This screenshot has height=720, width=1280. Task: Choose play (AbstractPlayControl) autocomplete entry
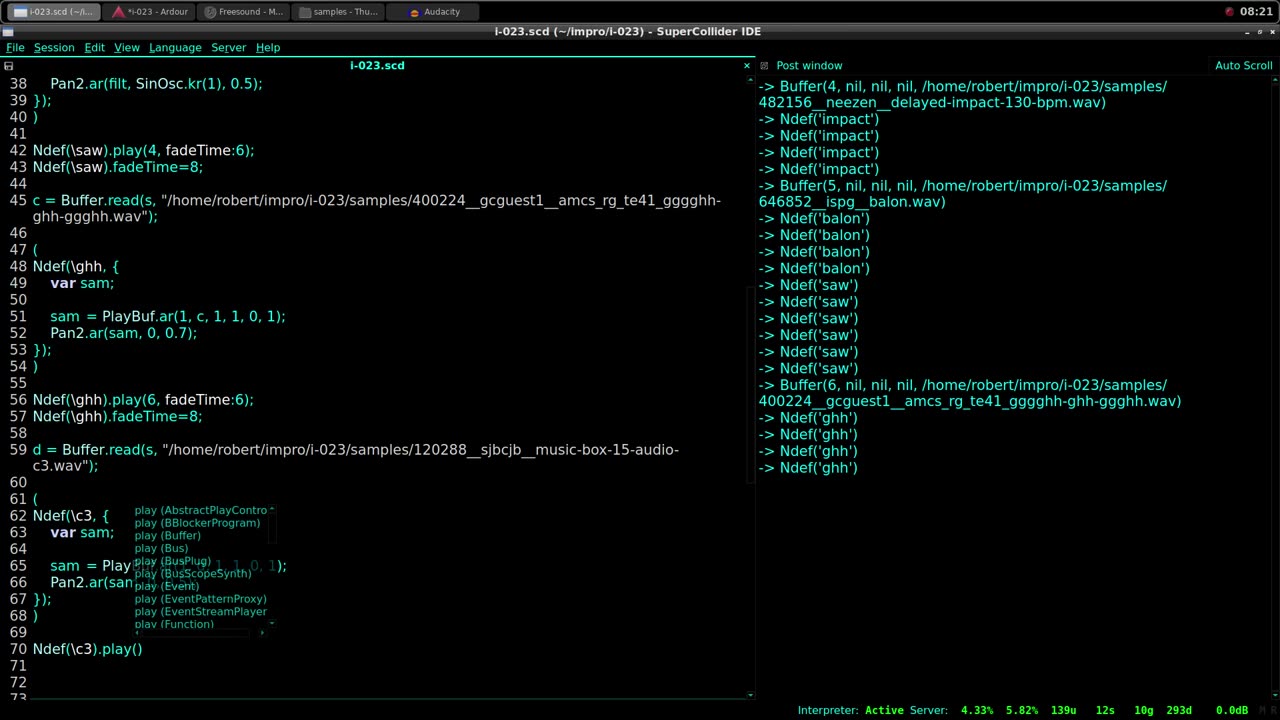pyautogui.click(x=201, y=510)
